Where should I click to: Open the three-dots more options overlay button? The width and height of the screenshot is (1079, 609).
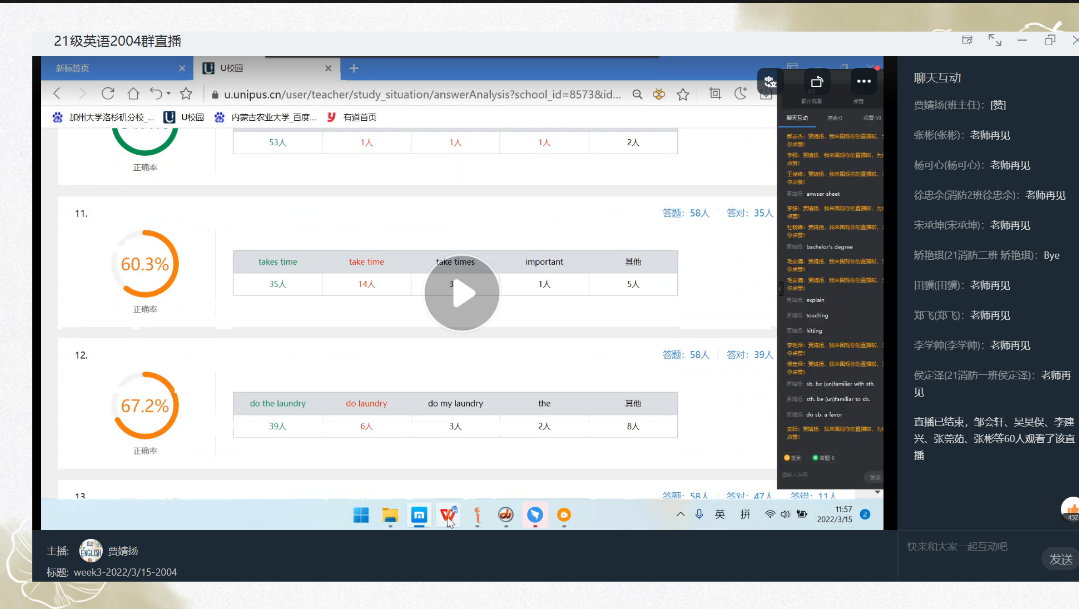(x=864, y=81)
